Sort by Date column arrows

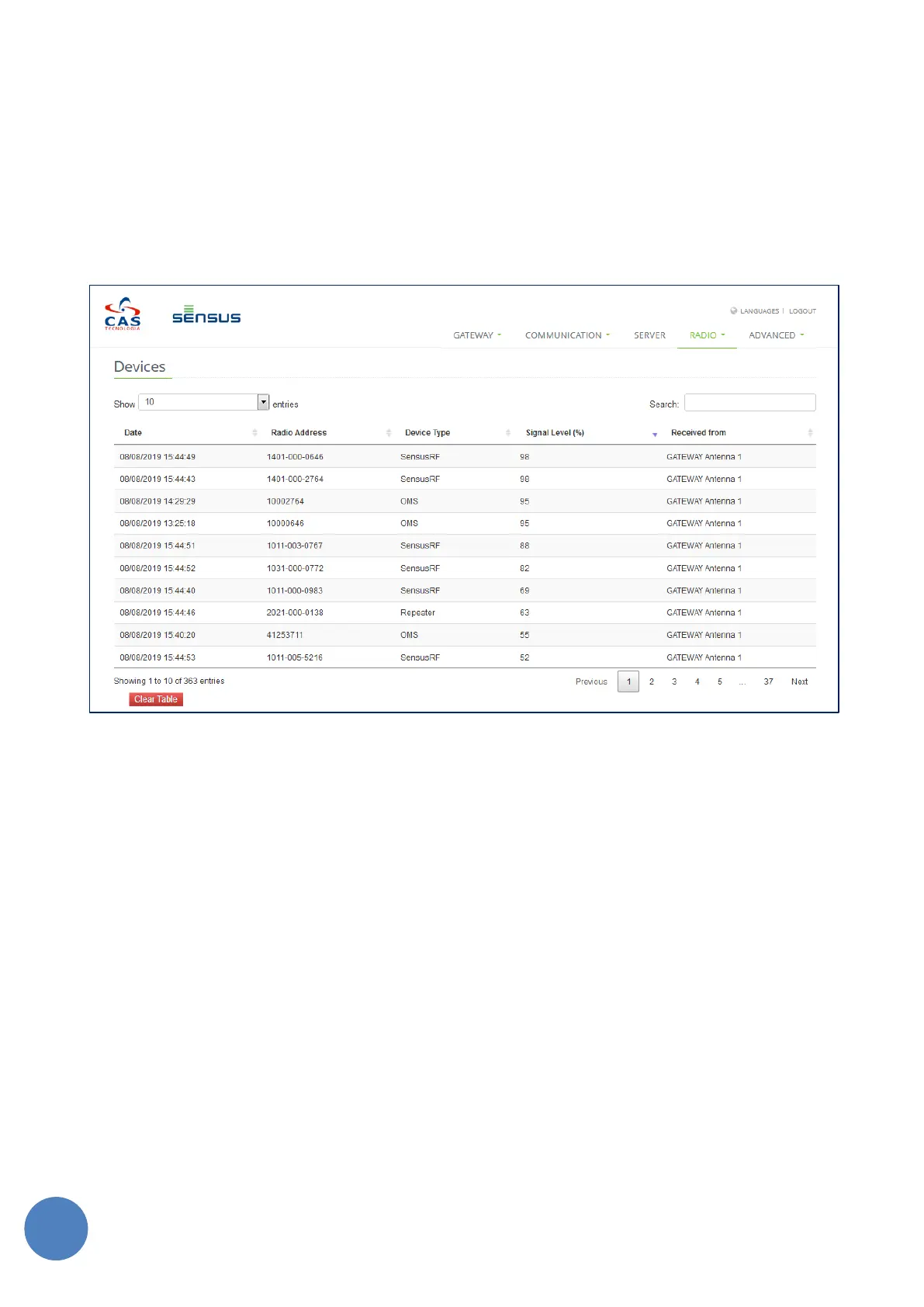254,433
